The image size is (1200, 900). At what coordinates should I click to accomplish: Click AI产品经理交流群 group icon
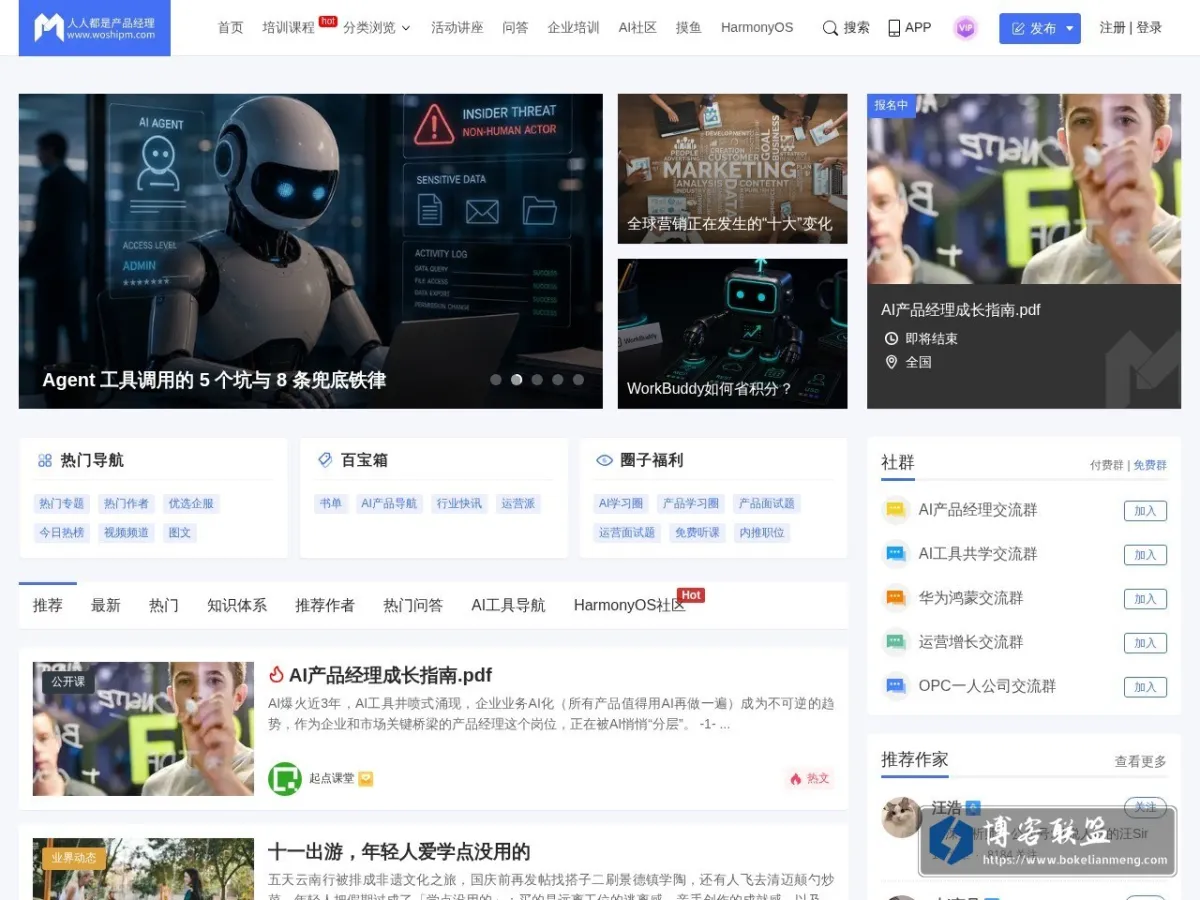(895, 510)
